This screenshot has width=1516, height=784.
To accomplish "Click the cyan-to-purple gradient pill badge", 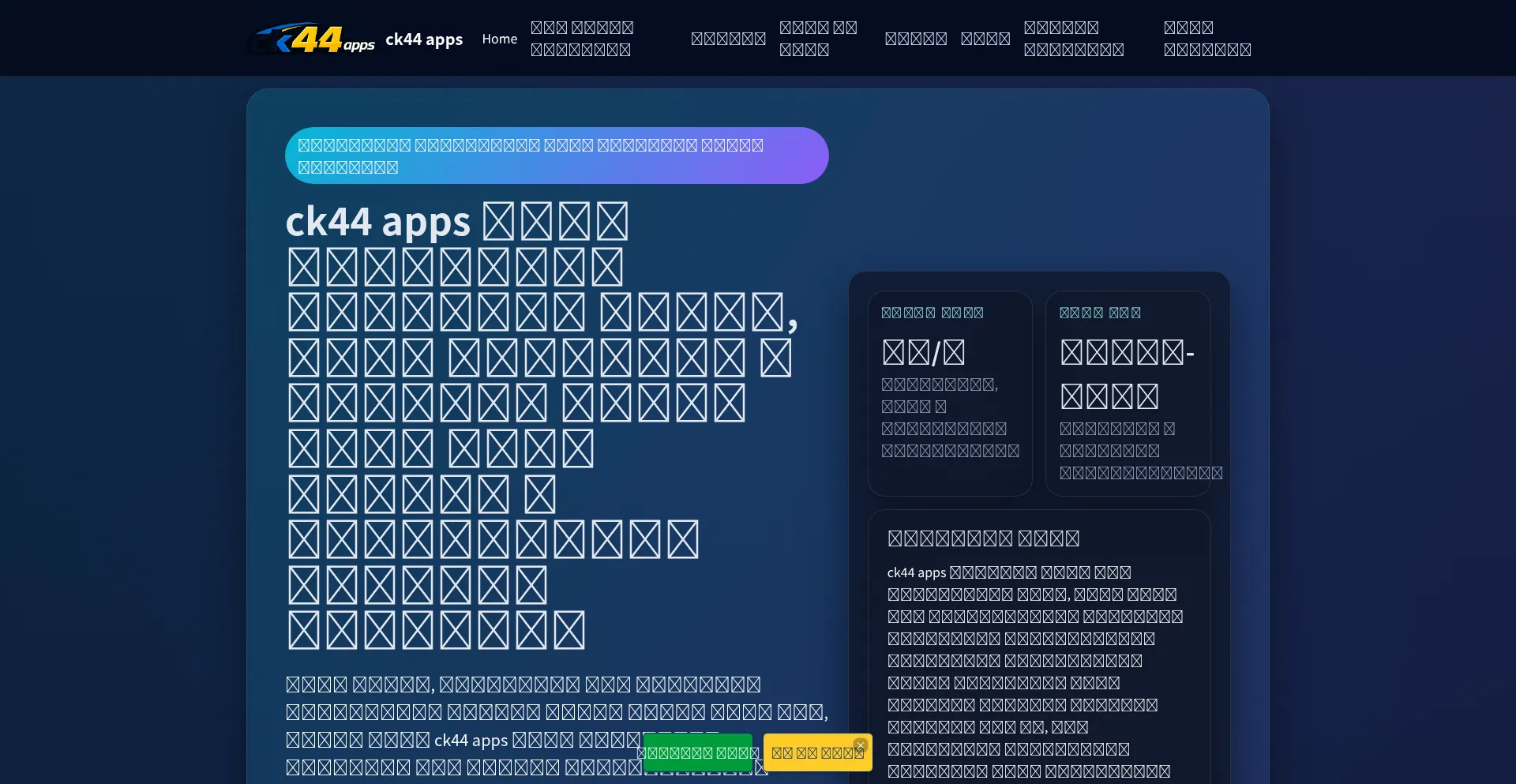I will (x=557, y=156).
